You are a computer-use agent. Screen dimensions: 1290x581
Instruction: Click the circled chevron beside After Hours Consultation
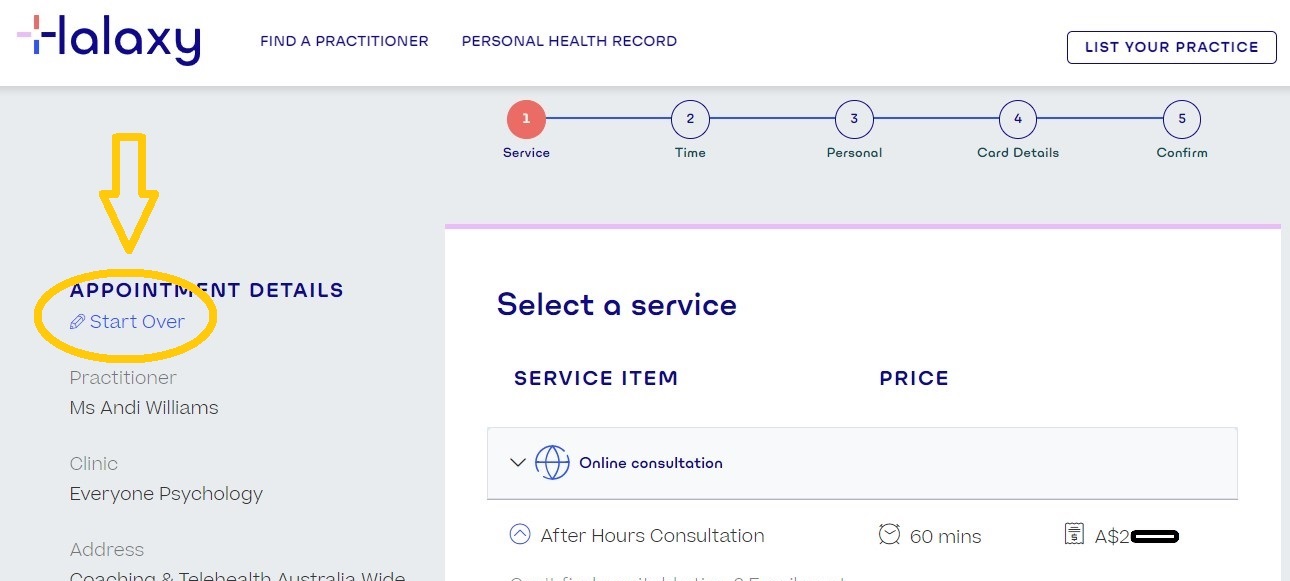(x=519, y=534)
